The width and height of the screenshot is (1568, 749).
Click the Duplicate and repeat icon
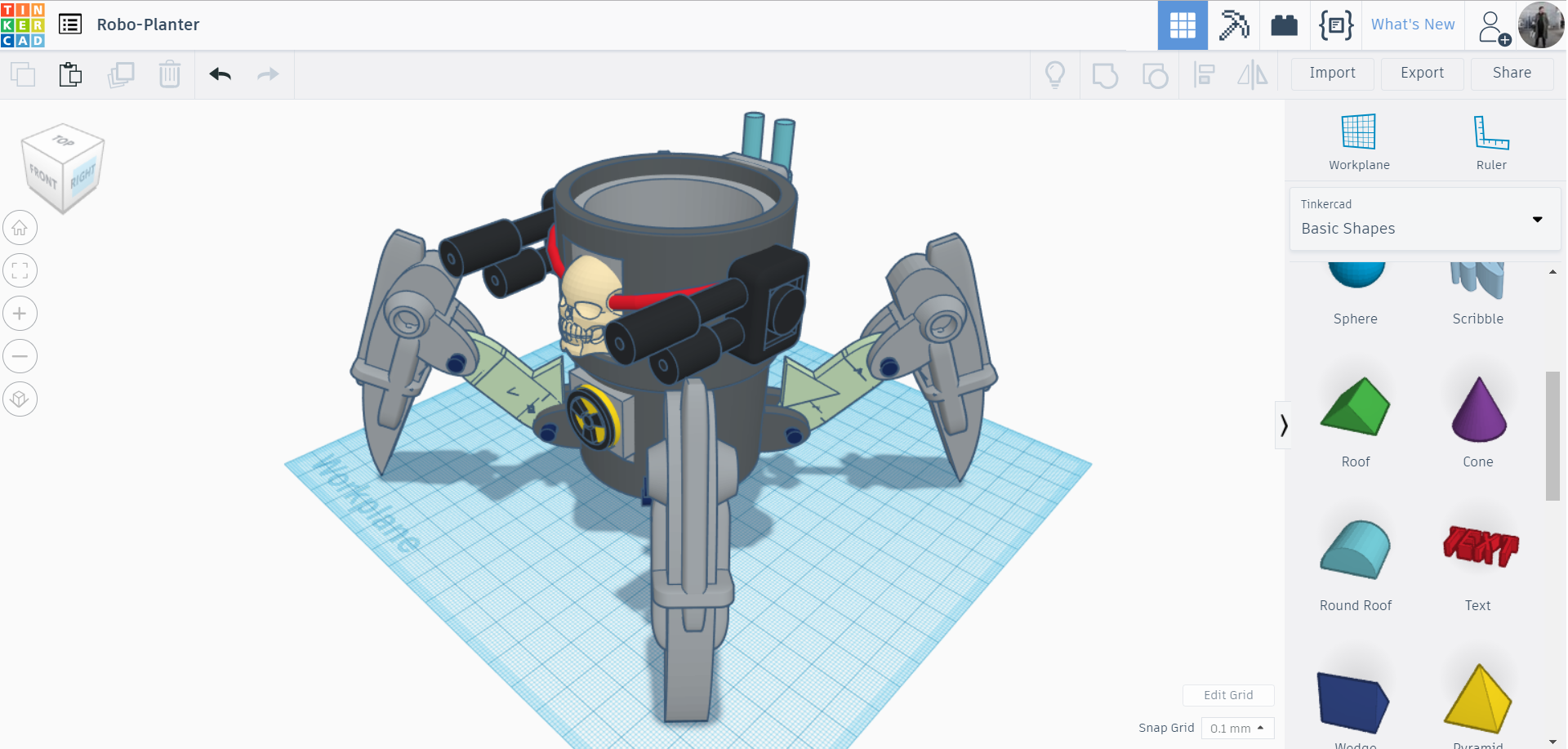point(121,74)
